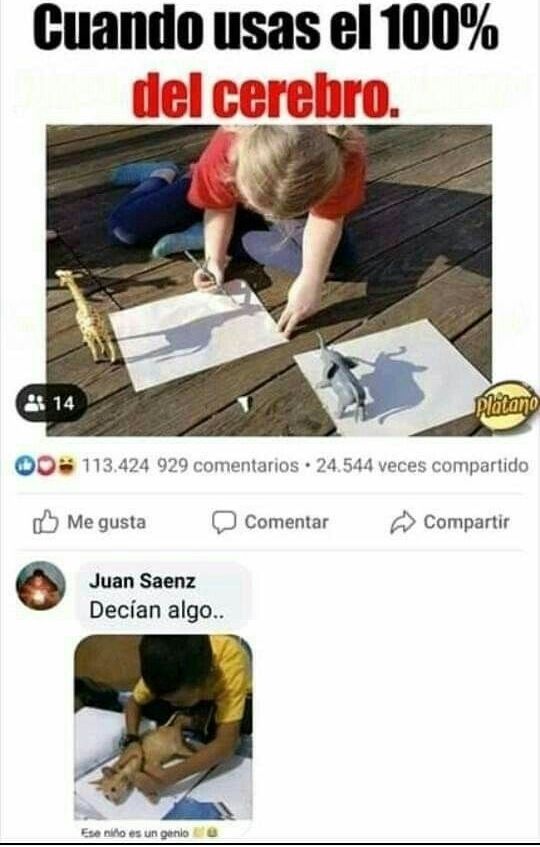Open the Juan Saenz profile name

coord(142,581)
